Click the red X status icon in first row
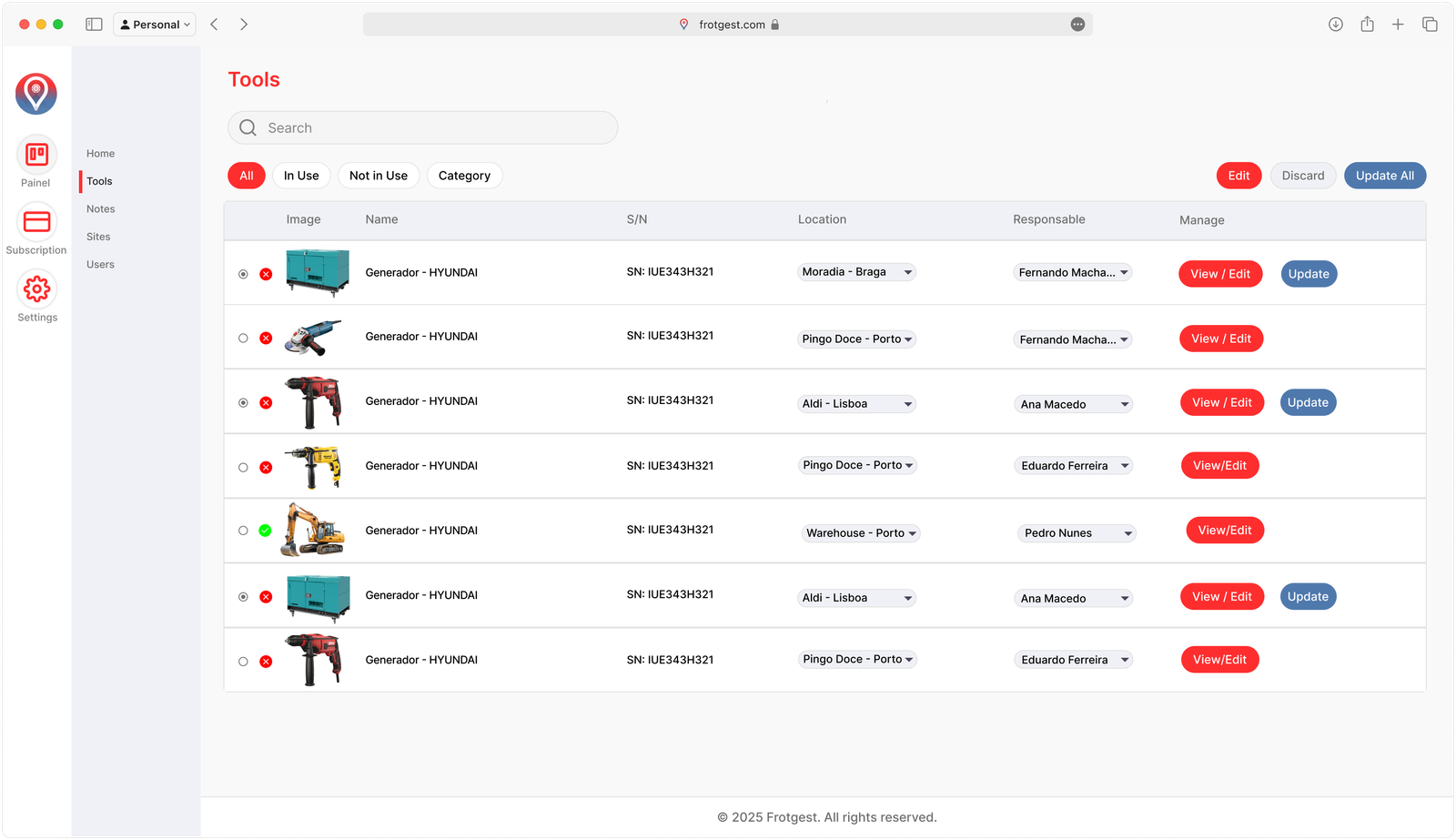 (266, 274)
